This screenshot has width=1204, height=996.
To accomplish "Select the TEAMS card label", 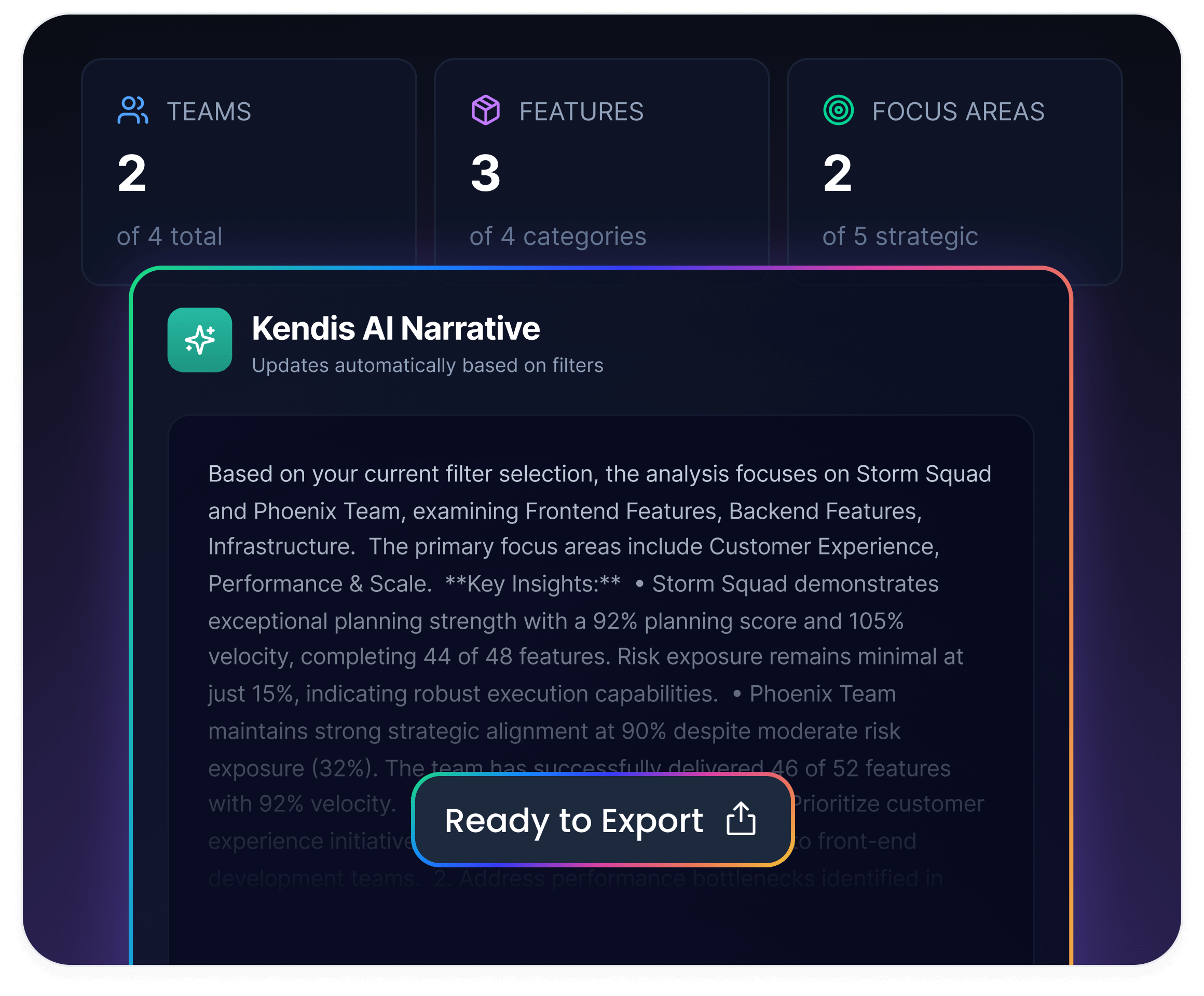I will (x=209, y=112).
